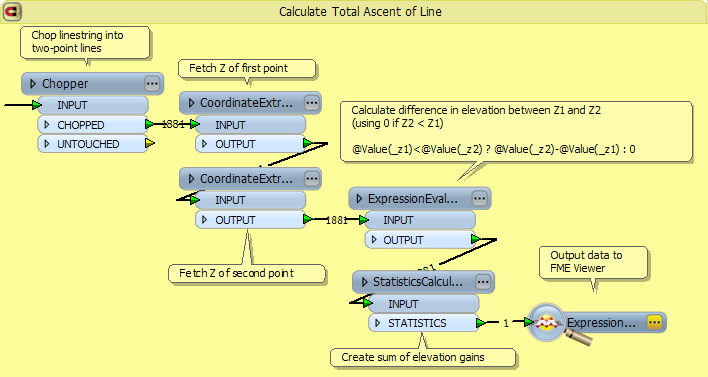The width and height of the screenshot is (708, 377).
Task: Select the Calculate Total Ascent bookmark title
Action: [360, 12]
